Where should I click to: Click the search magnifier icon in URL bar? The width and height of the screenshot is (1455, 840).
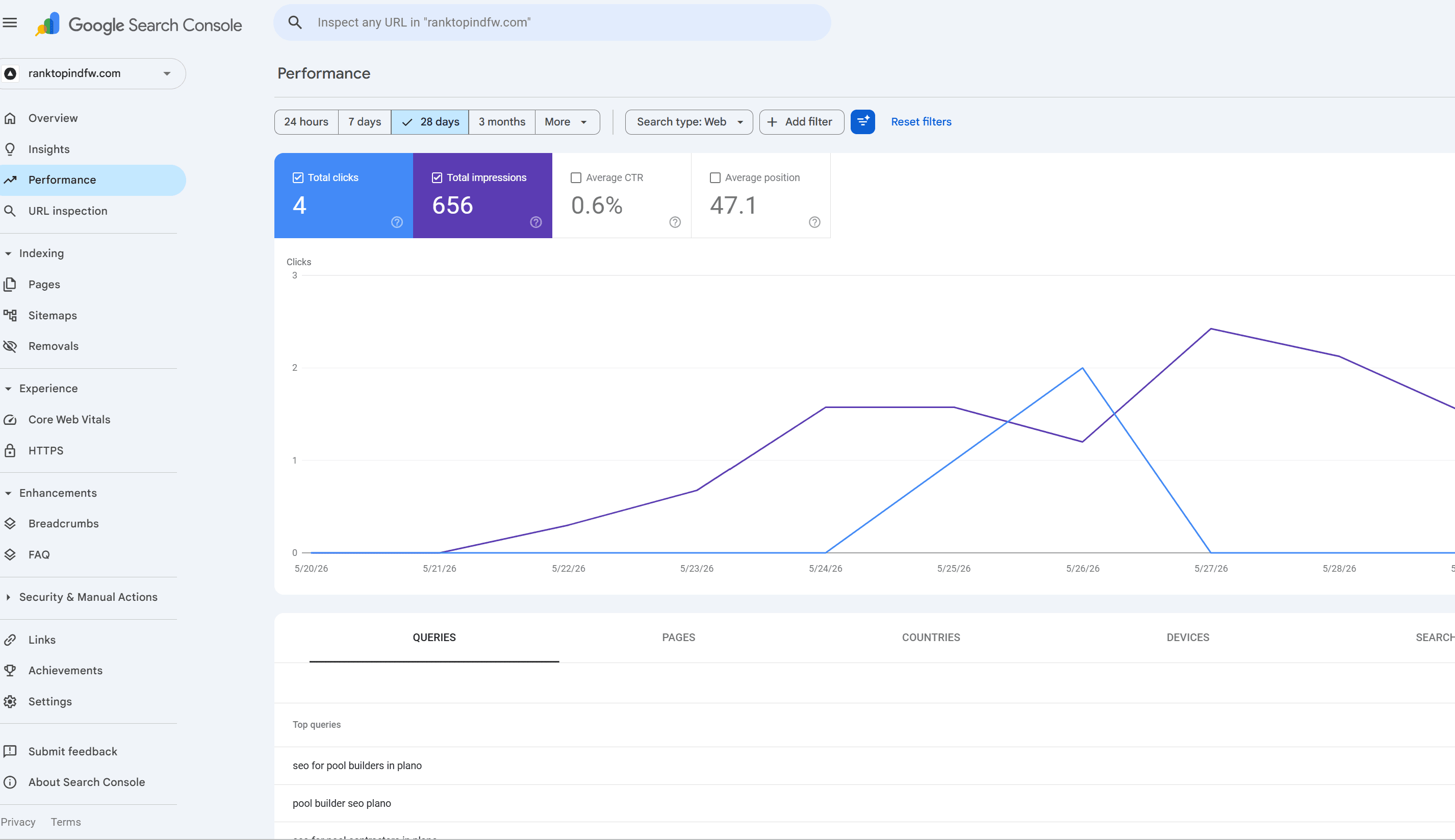(x=295, y=22)
